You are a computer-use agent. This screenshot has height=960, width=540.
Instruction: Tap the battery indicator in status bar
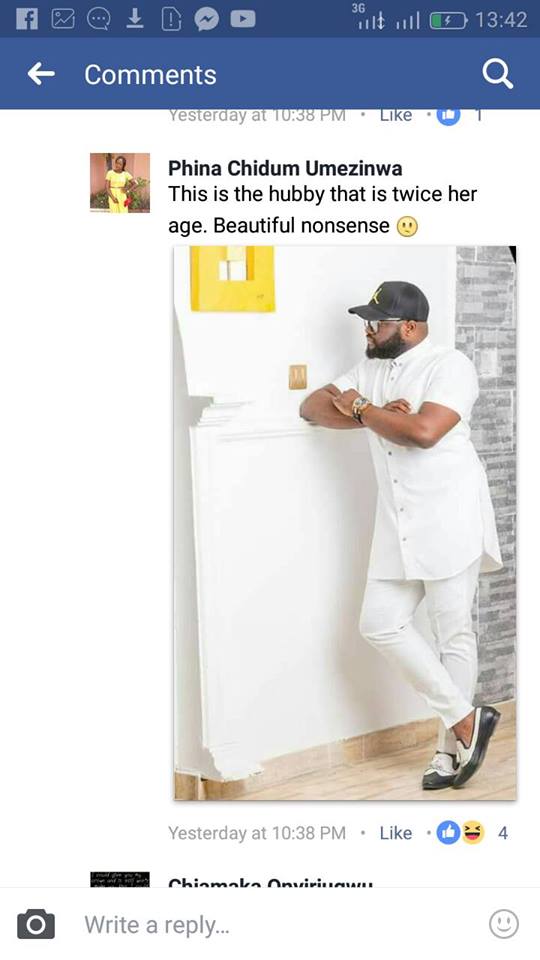point(448,20)
